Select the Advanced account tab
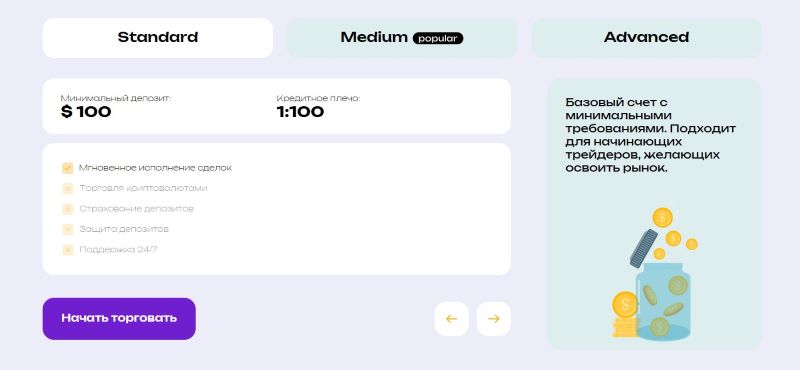The height and width of the screenshot is (370, 800). [646, 38]
